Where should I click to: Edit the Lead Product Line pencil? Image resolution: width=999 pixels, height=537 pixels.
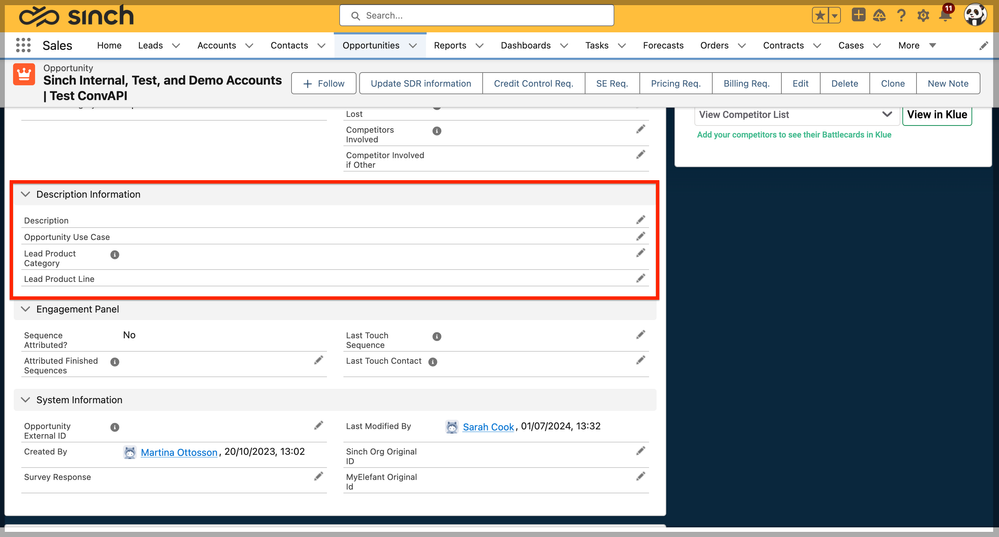pyautogui.click(x=640, y=278)
